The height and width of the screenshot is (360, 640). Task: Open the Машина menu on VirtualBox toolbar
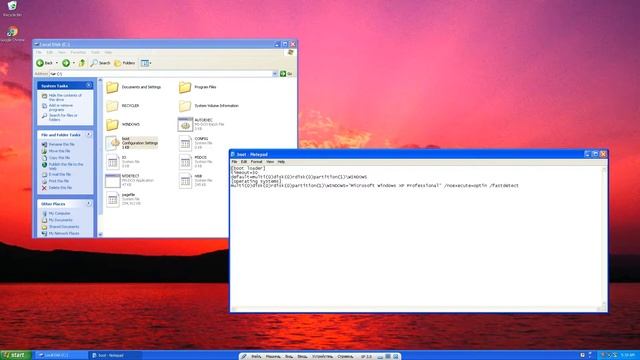[273, 356]
